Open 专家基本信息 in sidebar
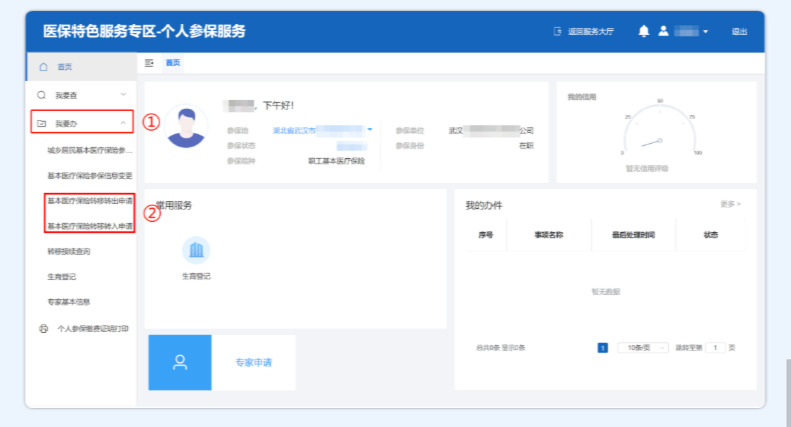The height and width of the screenshot is (427, 791). click(x=69, y=301)
